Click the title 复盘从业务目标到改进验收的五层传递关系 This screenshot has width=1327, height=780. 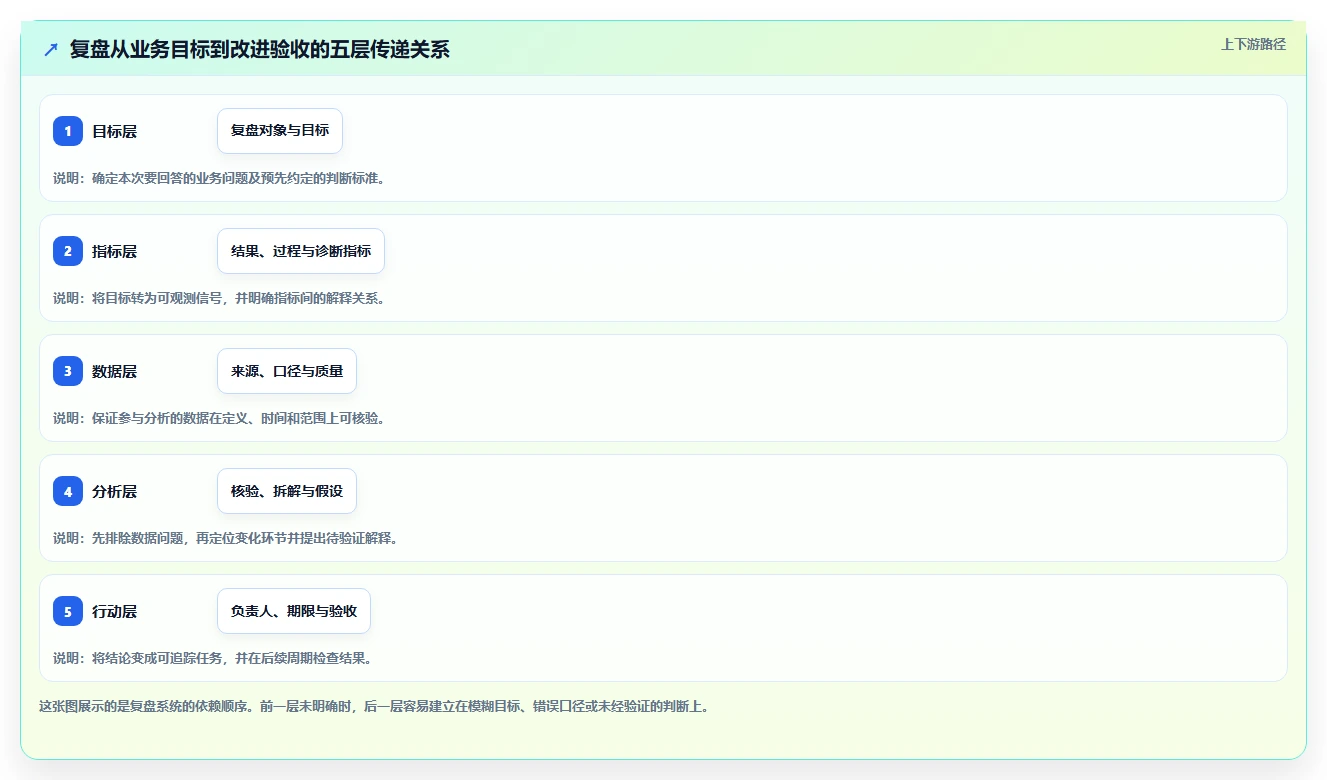260,49
